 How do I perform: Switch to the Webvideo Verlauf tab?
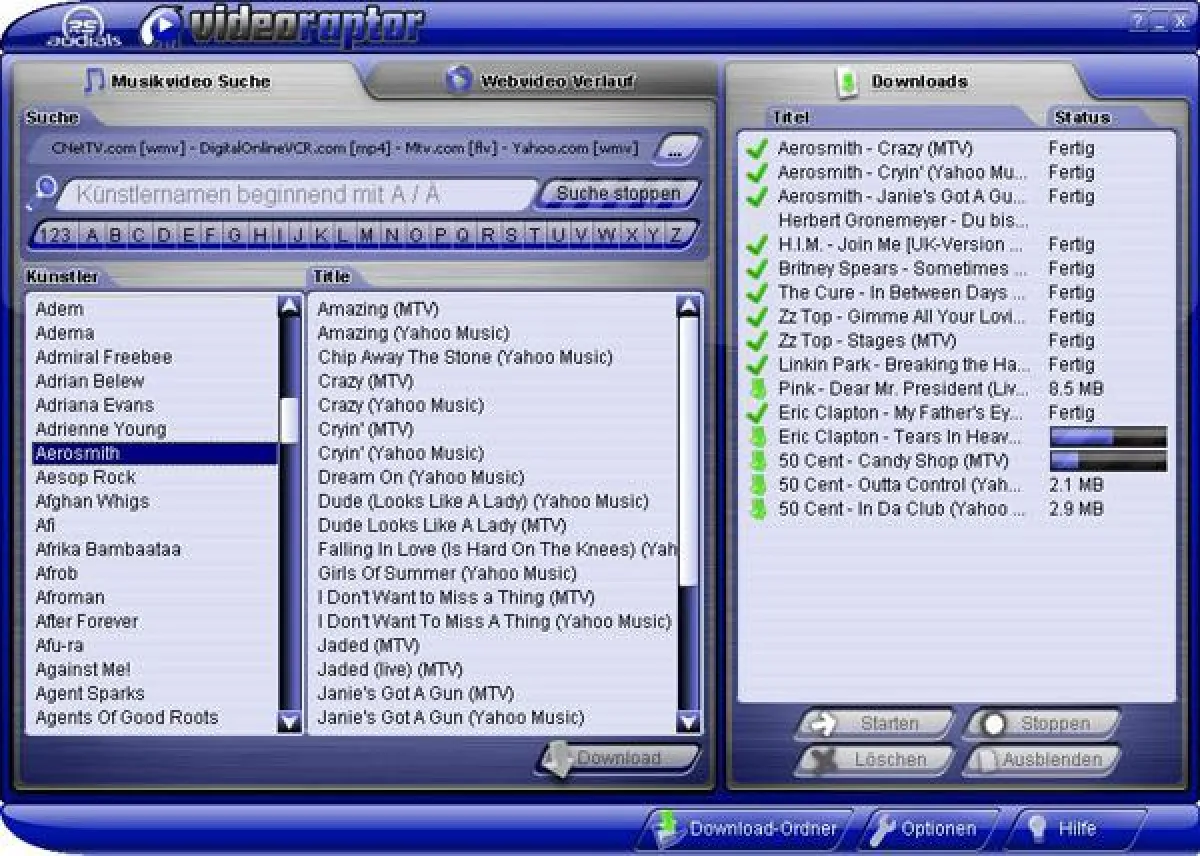pos(543,81)
